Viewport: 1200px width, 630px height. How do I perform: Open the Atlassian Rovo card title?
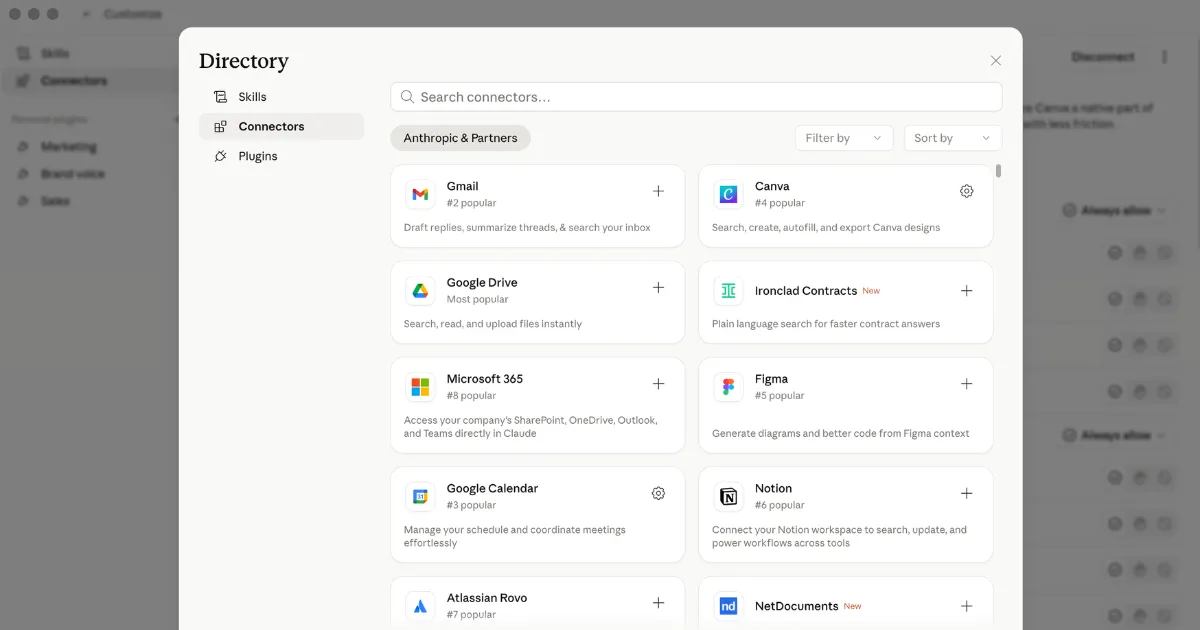[487, 598]
